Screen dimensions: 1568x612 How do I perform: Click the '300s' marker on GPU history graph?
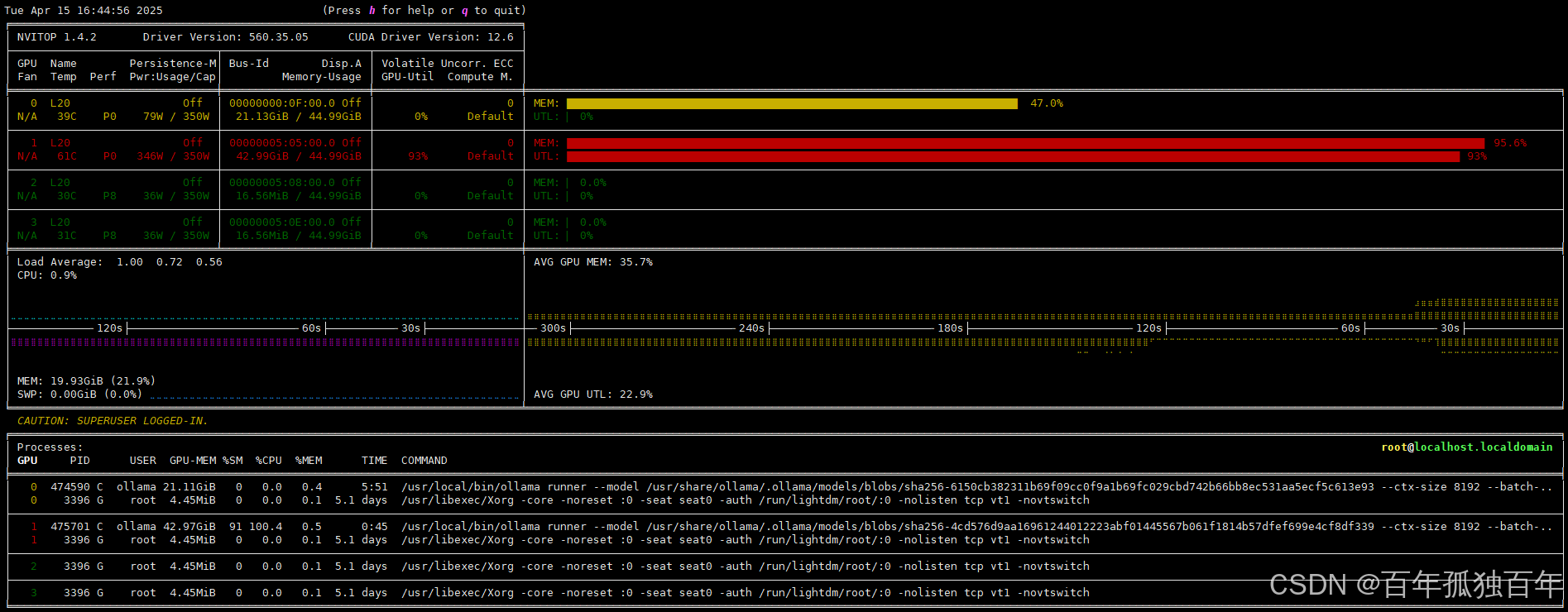click(554, 328)
